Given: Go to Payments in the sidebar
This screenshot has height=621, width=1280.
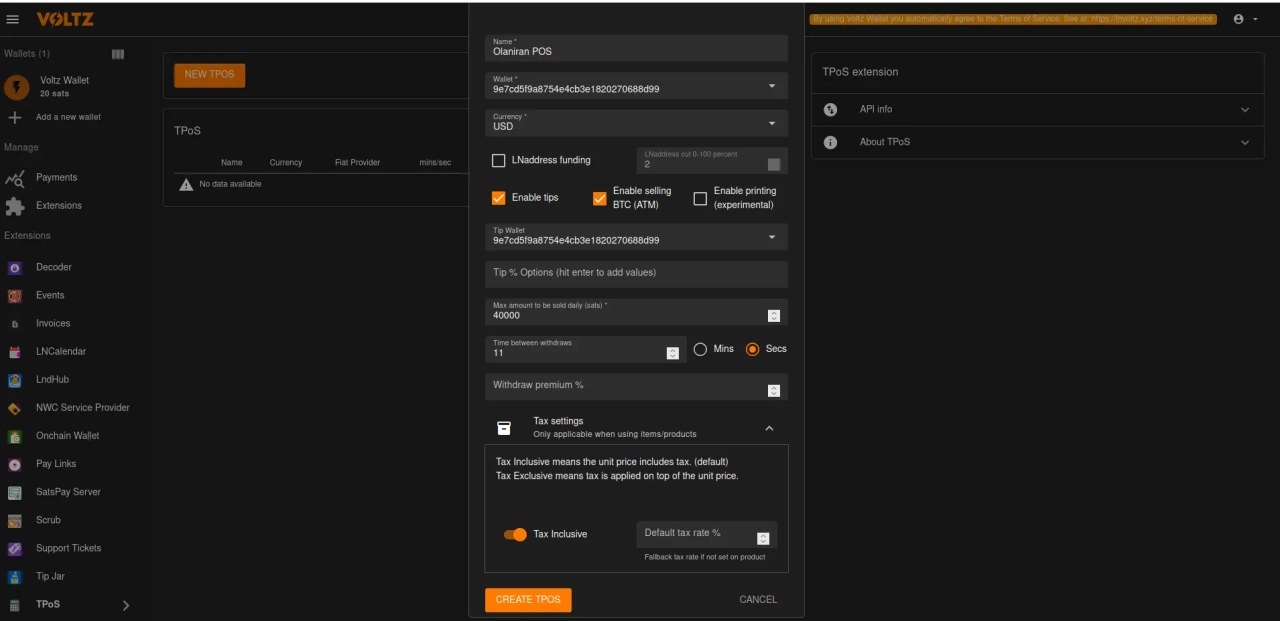Looking at the screenshot, I should [x=56, y=177].
